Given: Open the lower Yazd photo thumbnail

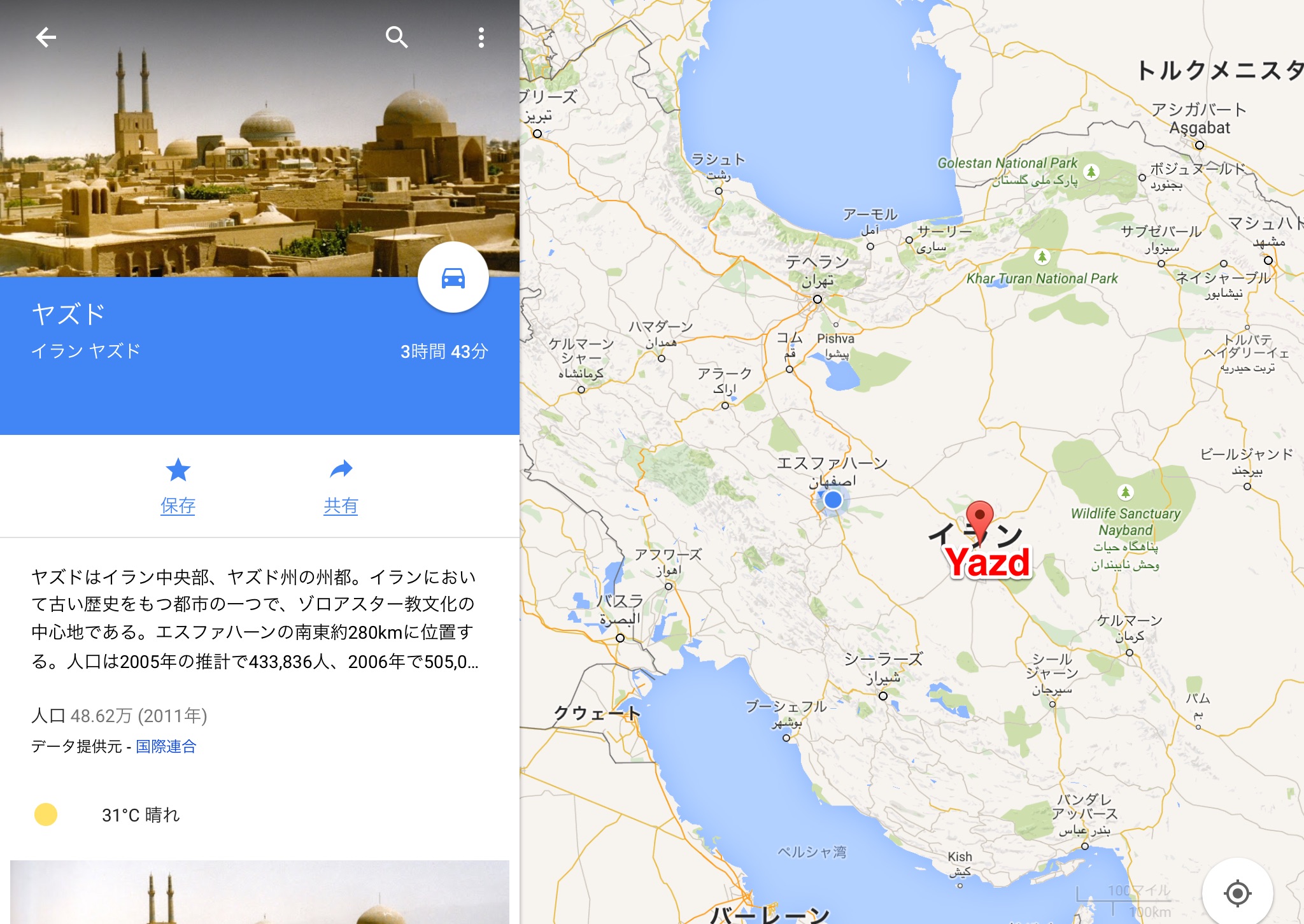Looking at the screenshot, I should [x=260, y=892].
